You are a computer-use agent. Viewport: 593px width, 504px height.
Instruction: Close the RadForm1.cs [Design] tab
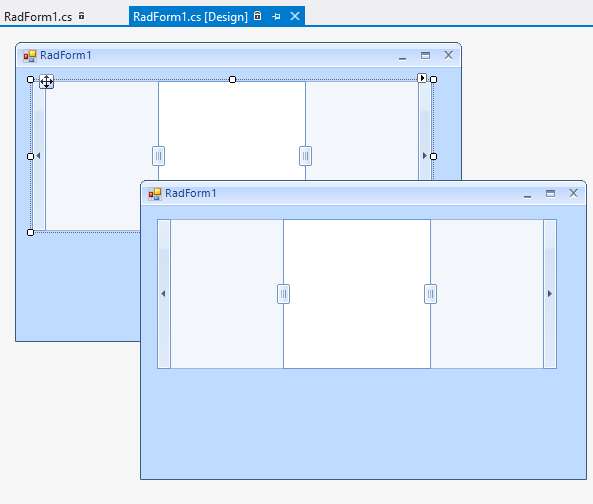(x=295, y=16)
